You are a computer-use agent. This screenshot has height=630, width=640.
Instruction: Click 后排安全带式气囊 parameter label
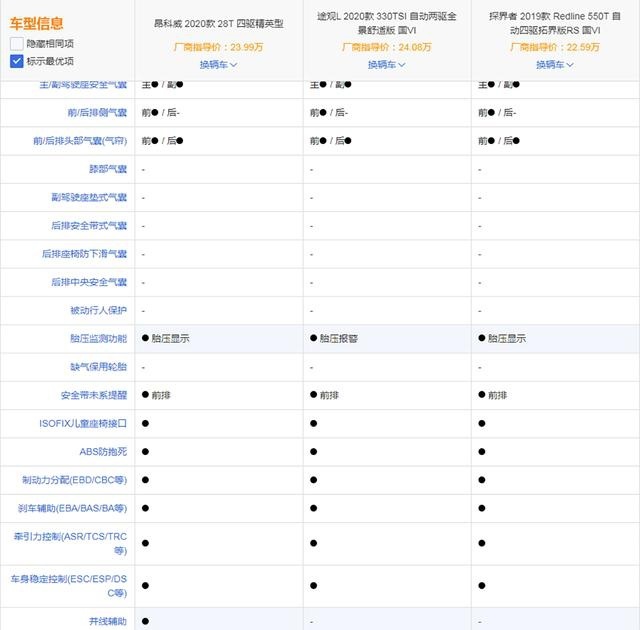[89, 226]
